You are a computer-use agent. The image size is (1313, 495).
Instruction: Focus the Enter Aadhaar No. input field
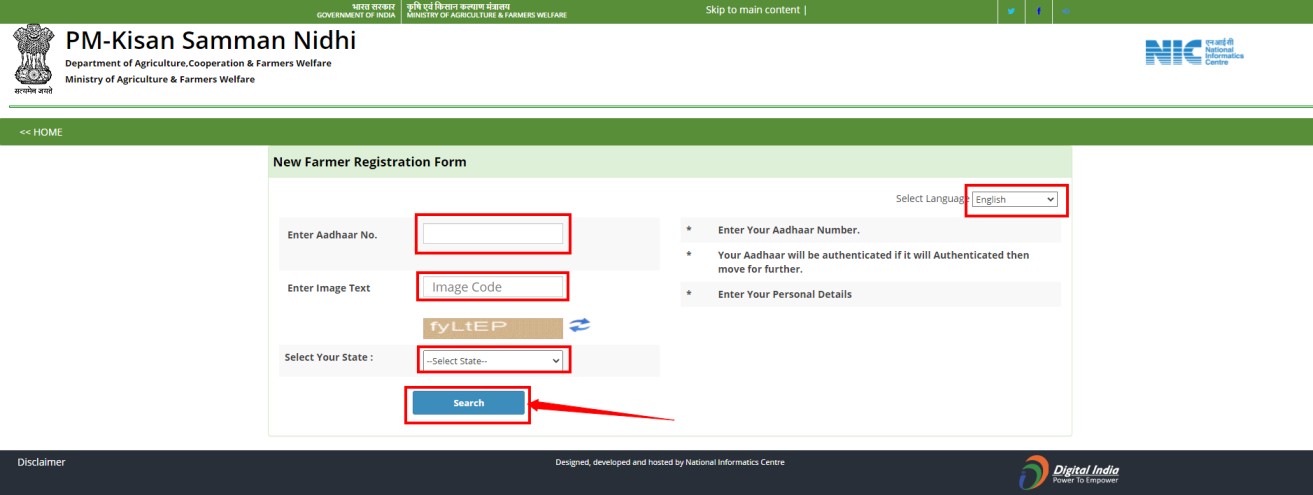(x=493, y=233)
